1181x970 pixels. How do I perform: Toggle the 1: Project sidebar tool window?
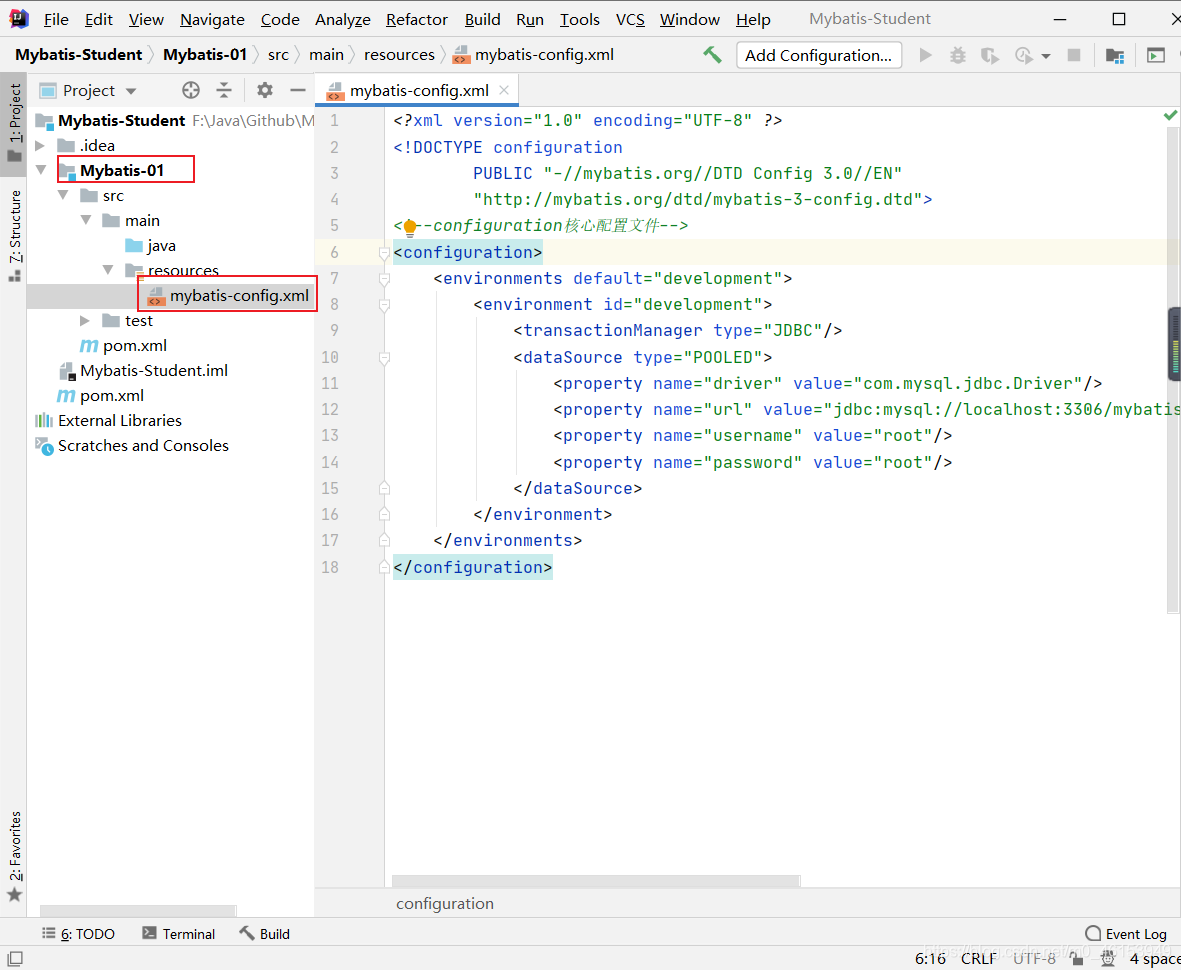tap(14, 120)
